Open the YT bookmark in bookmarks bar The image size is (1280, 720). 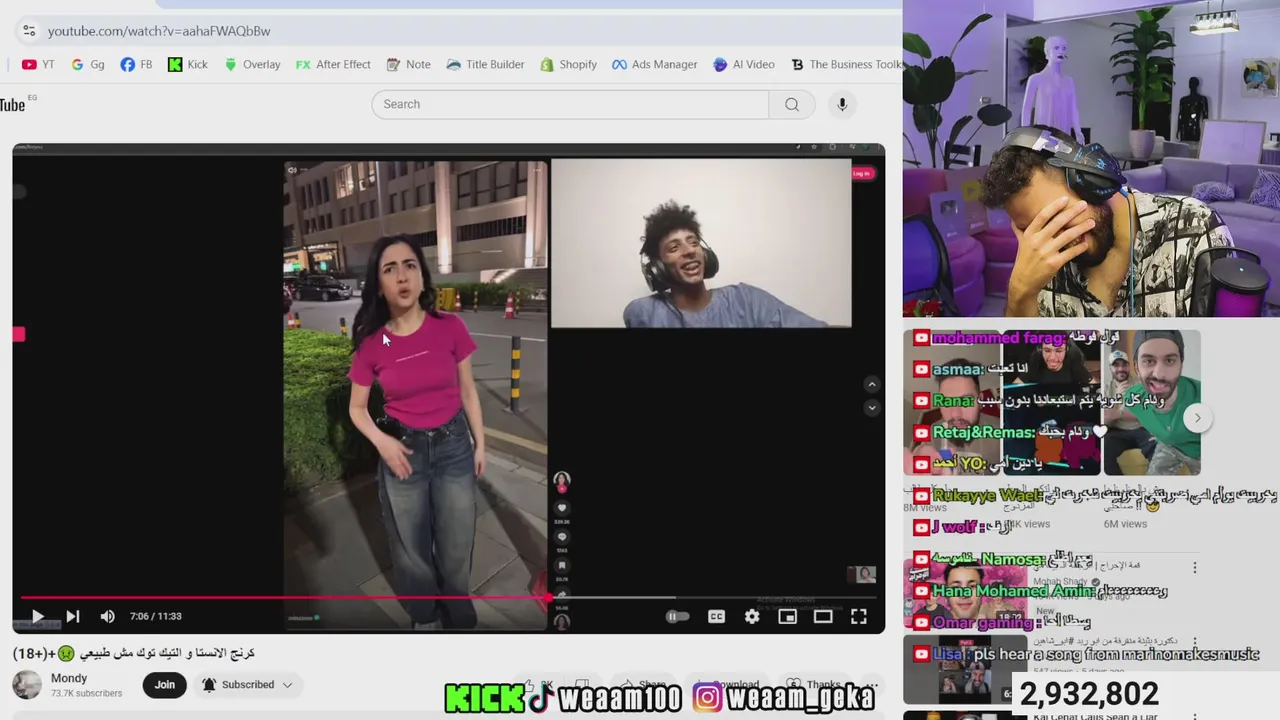pyautogui.click(x=38, y=64)
